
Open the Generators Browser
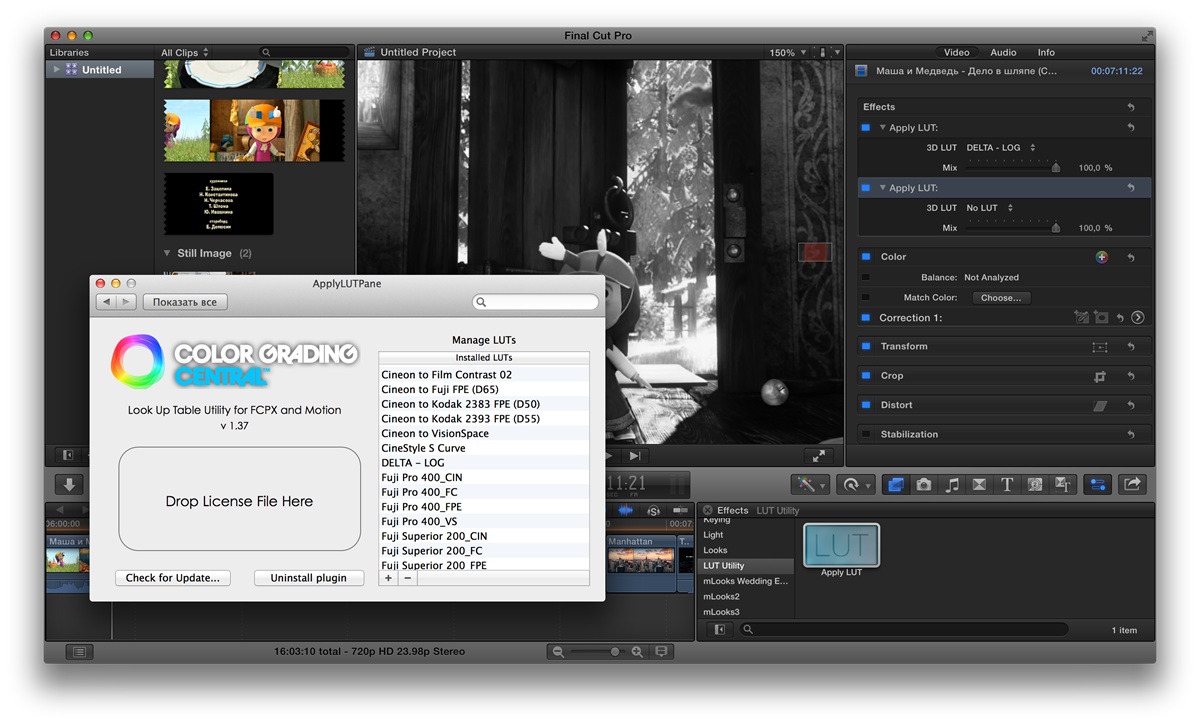[x=1035, y=484]
